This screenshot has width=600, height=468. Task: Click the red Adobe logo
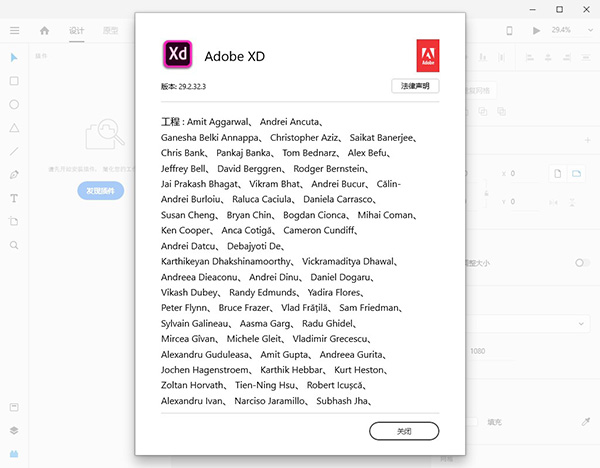point(428,55)
